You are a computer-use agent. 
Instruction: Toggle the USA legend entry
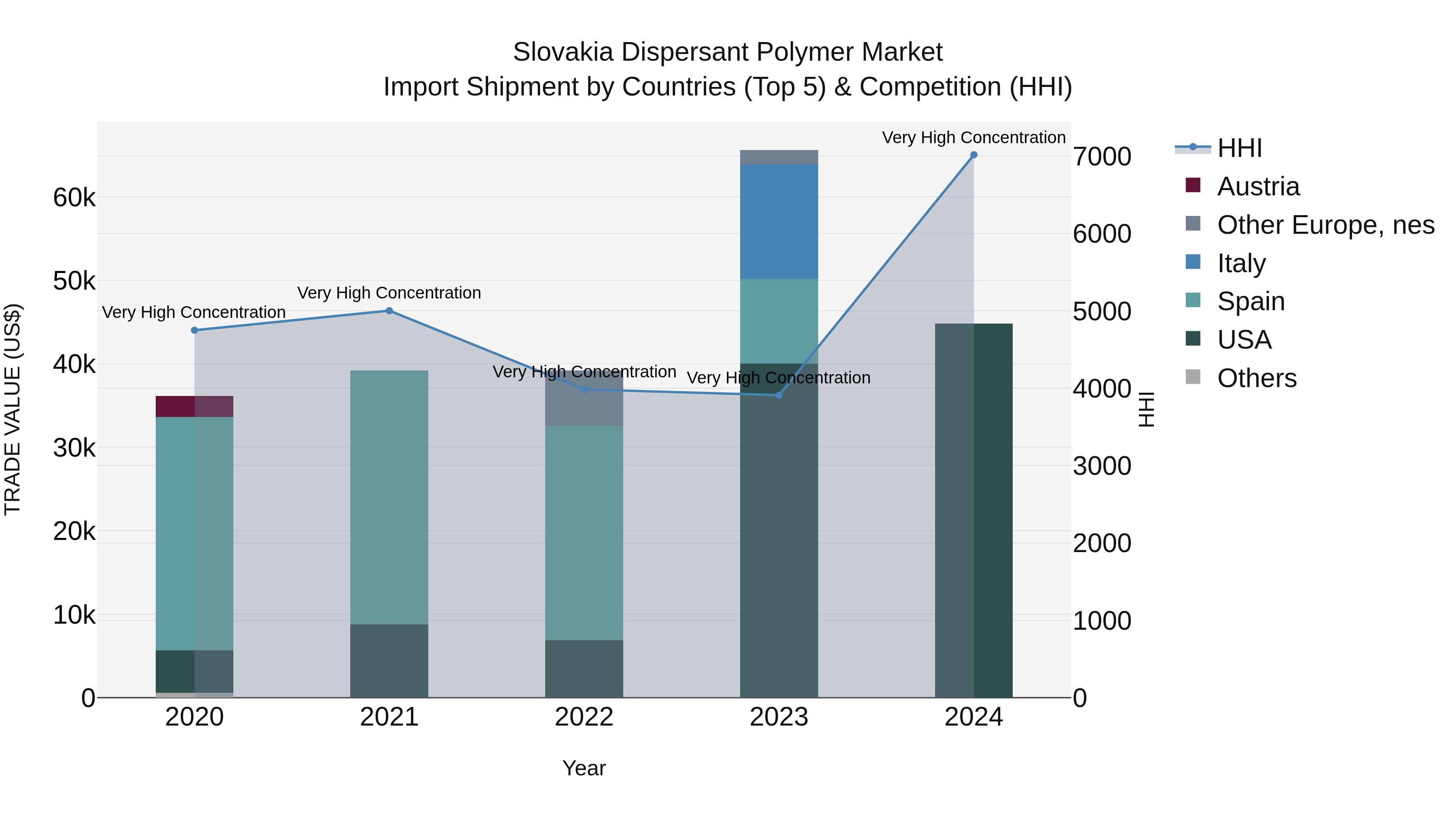[x=1228, y=339]
